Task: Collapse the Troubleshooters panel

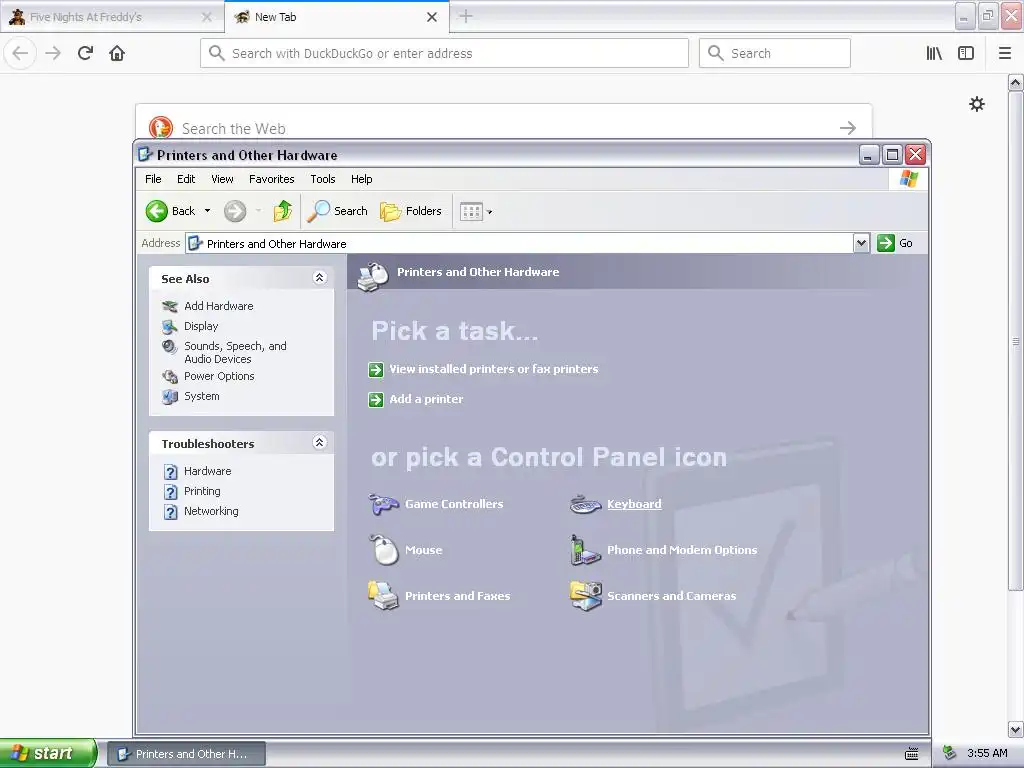Action: tap(319, 443)
